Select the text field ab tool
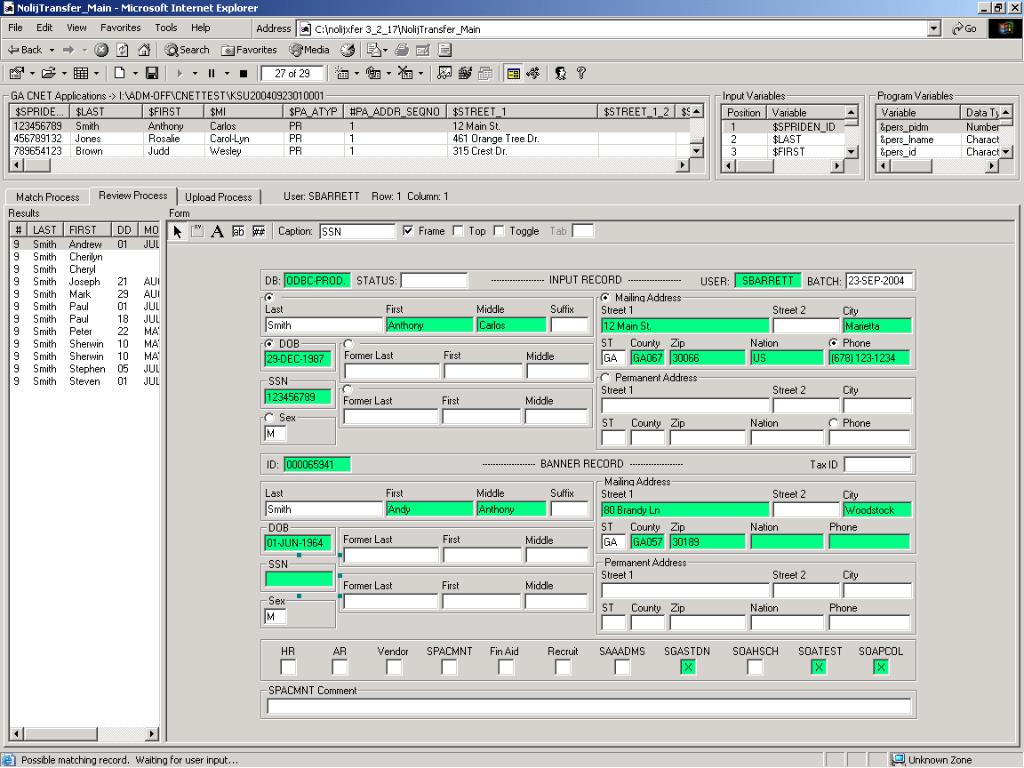Viewport: 1024px width, 768px height. click(238, 231)
